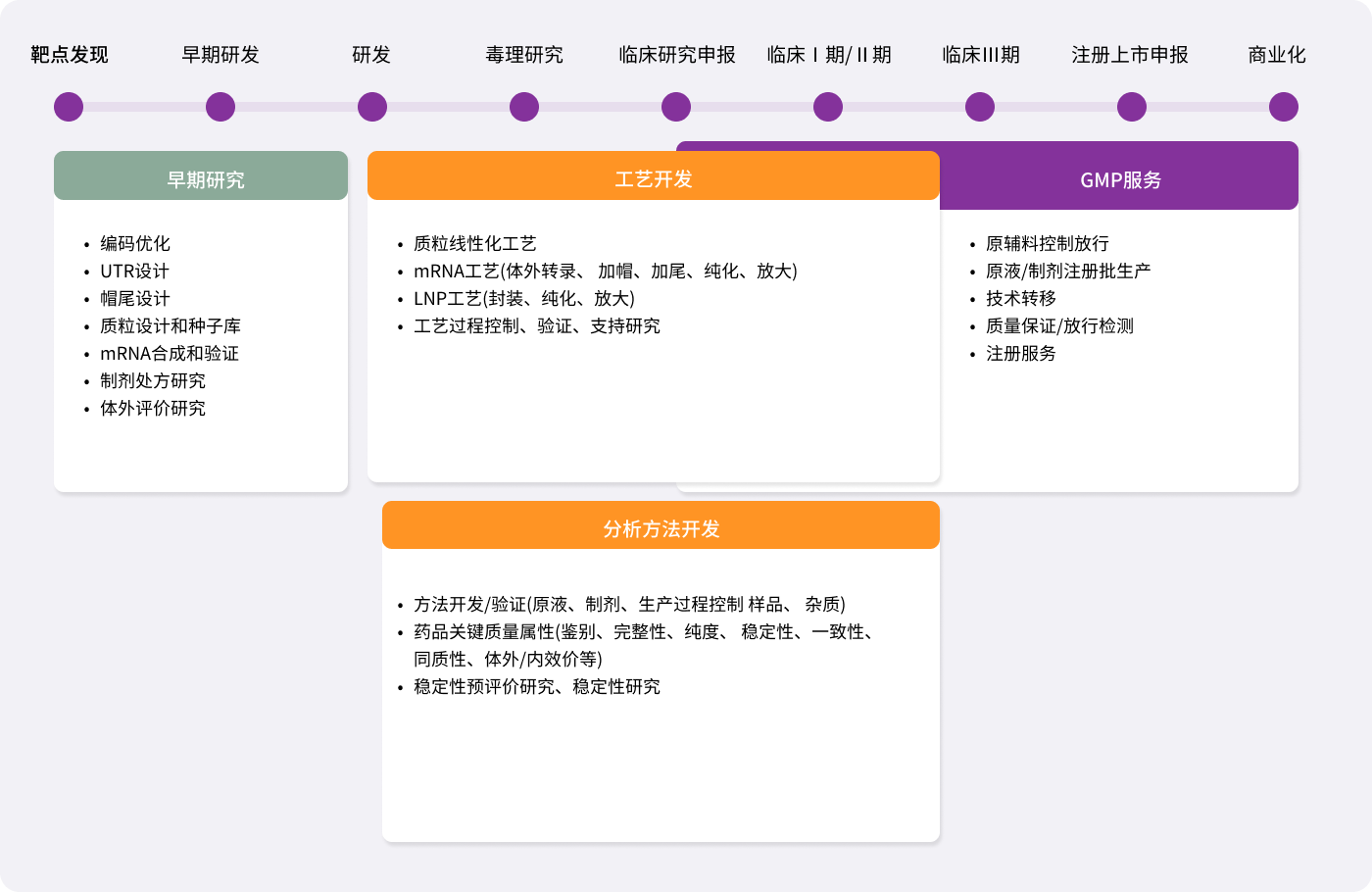Click the mRNA合成和验证 list item
This screenshot has width=1372, height=892.
tap(170, 353)
